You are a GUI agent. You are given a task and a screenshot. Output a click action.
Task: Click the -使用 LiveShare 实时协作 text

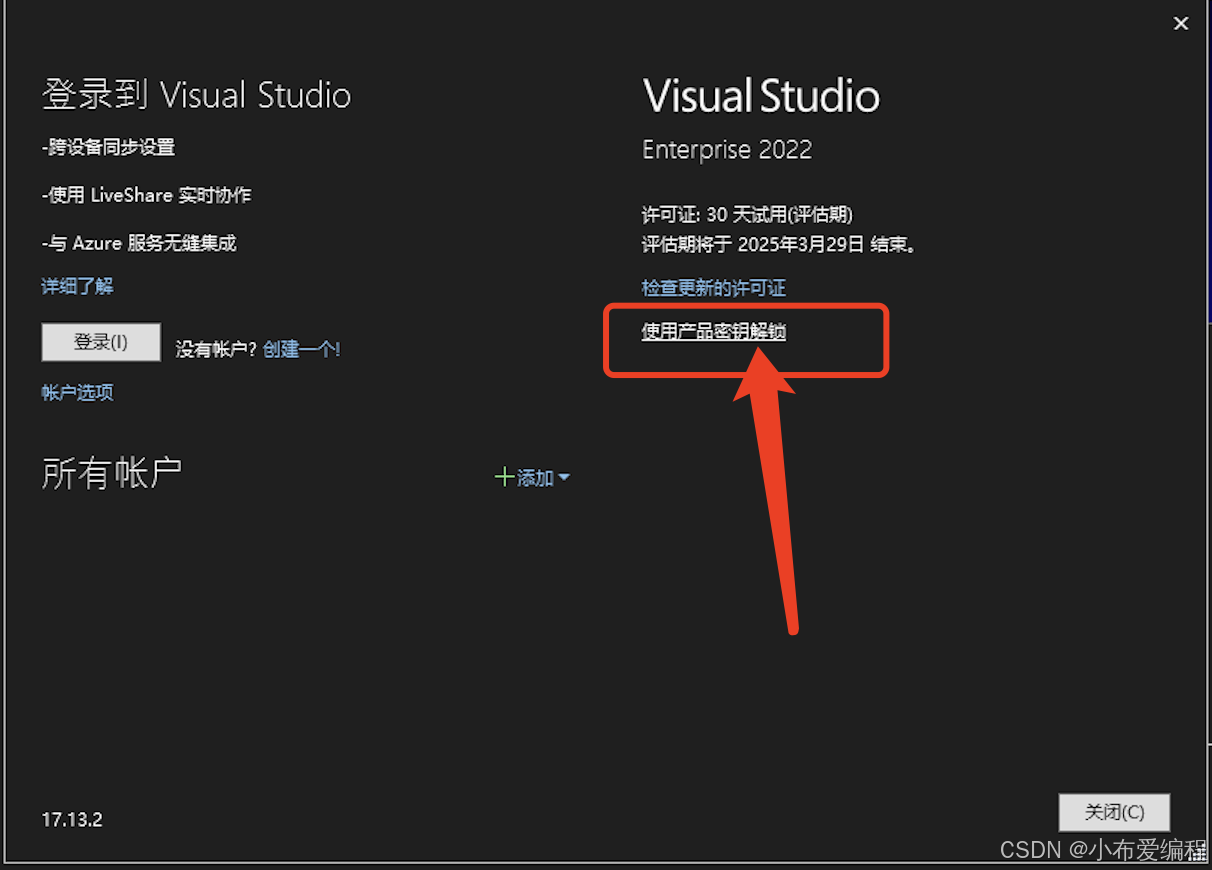click(146, 196)
